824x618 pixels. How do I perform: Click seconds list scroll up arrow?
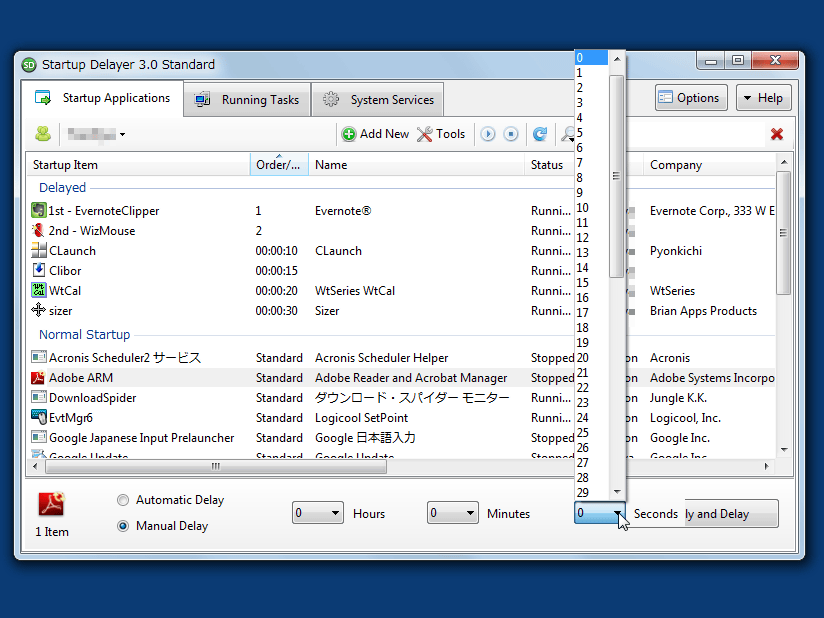pos(617,59)
